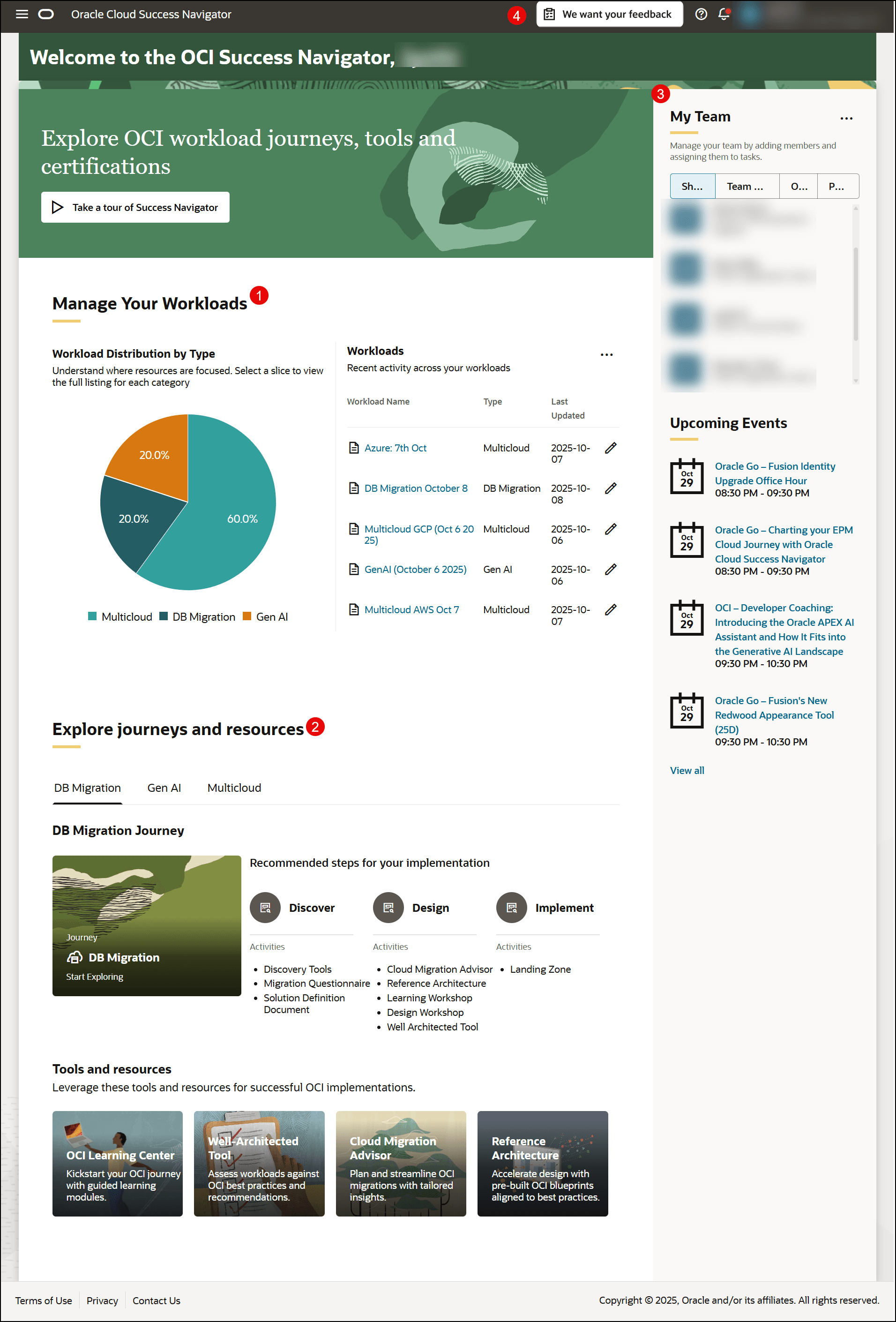Open the notifications bell
The width and height of the screenshot is (896, 1322).
[724, 14]
